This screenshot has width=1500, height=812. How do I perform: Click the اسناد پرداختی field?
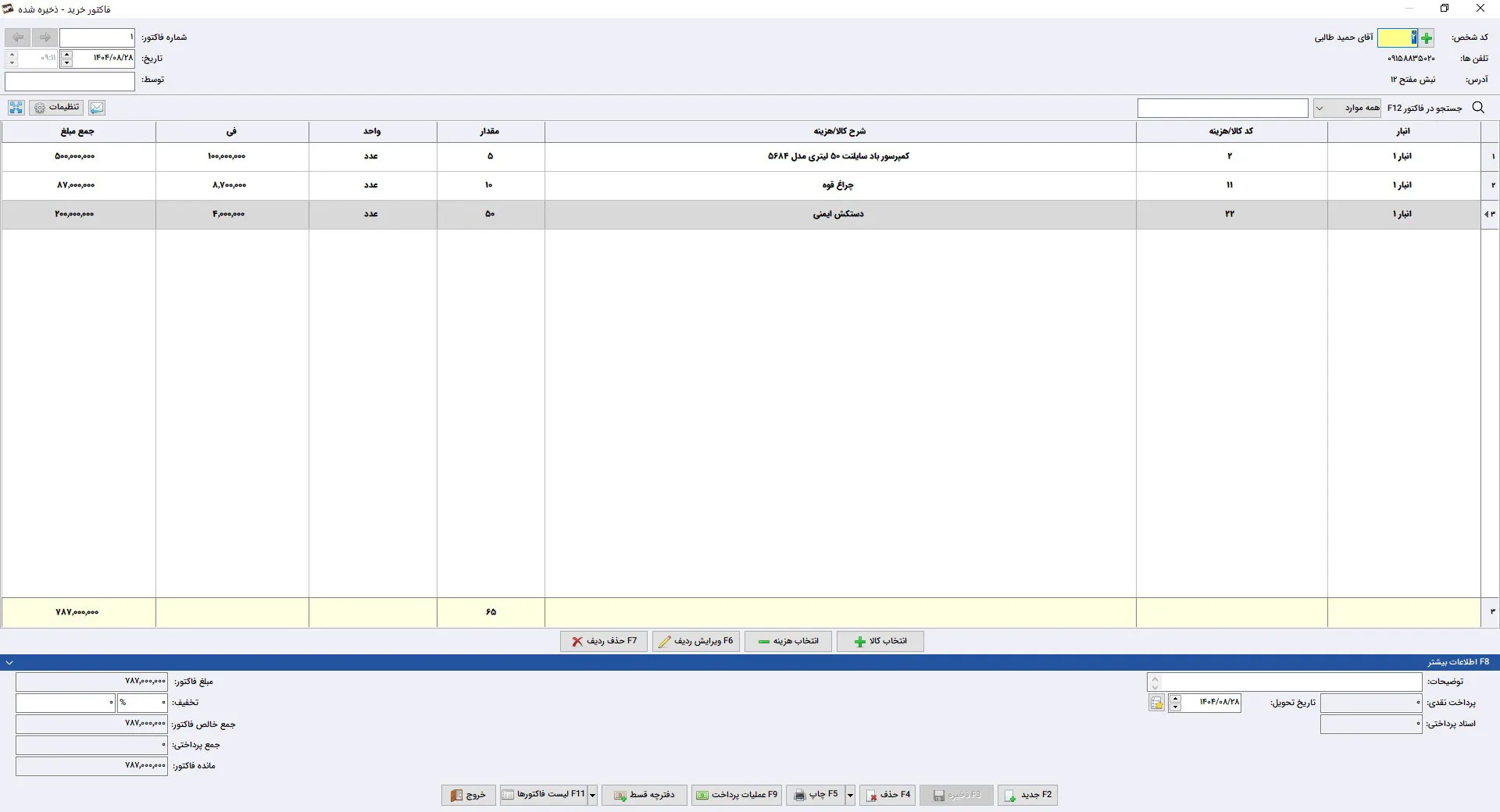pyautogui.click(x=1371, y=724)
